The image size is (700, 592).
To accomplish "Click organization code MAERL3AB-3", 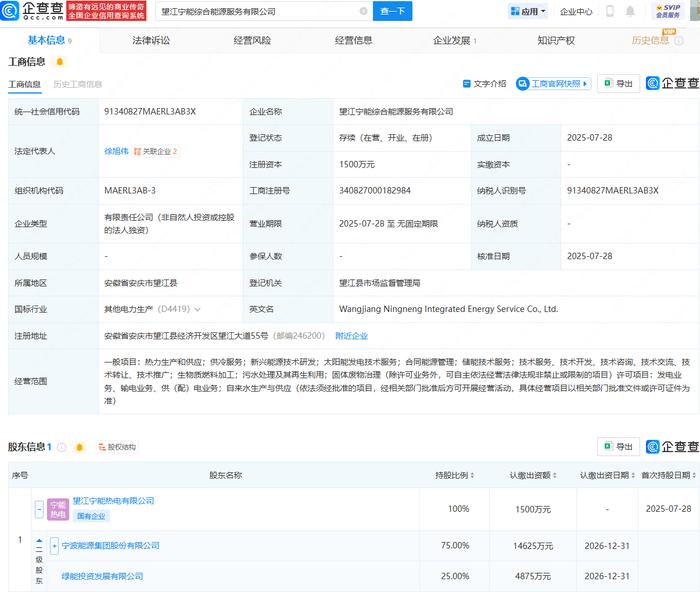I will tap(130, 191).
